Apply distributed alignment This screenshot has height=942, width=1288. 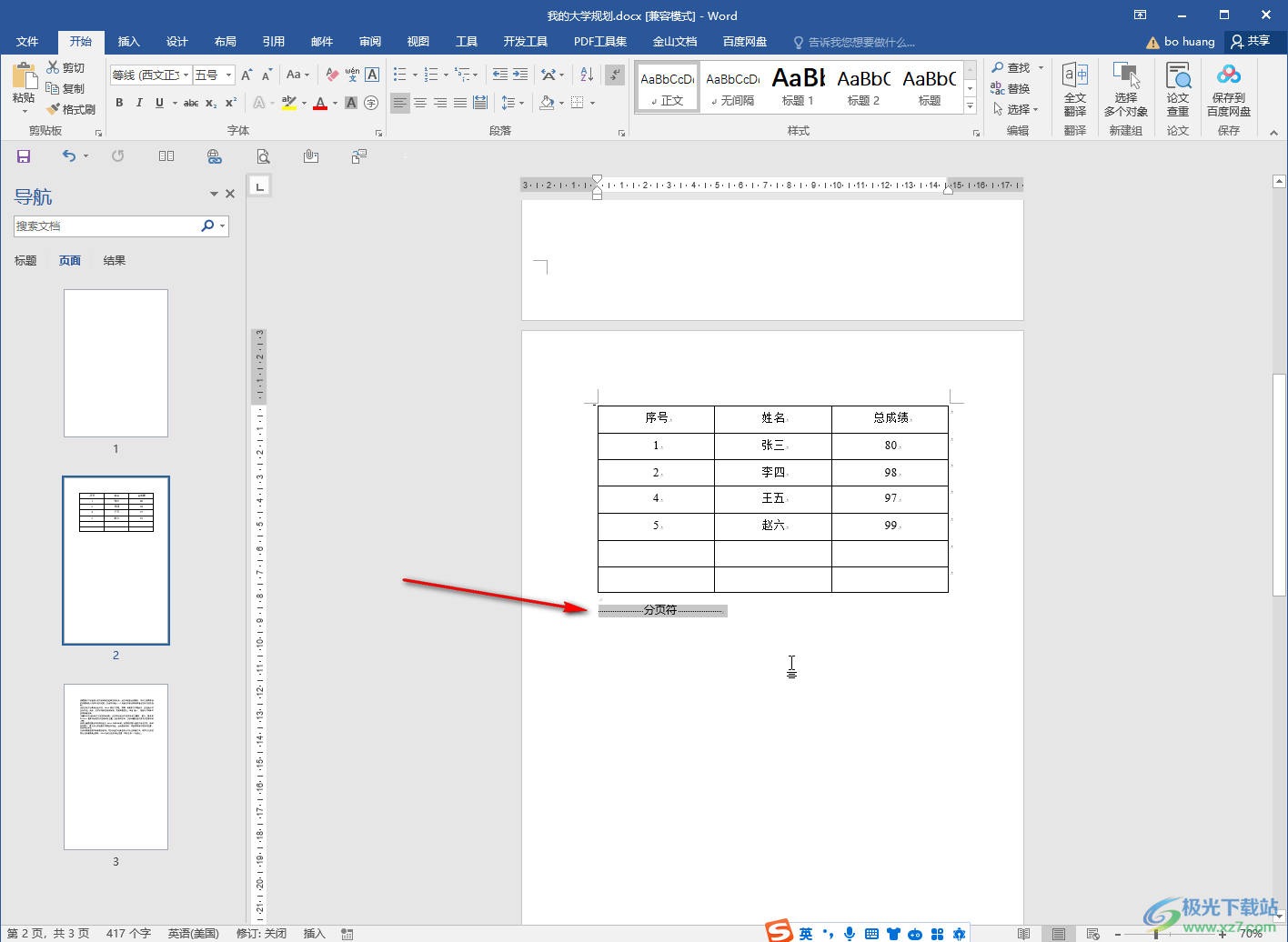(480, 103)
